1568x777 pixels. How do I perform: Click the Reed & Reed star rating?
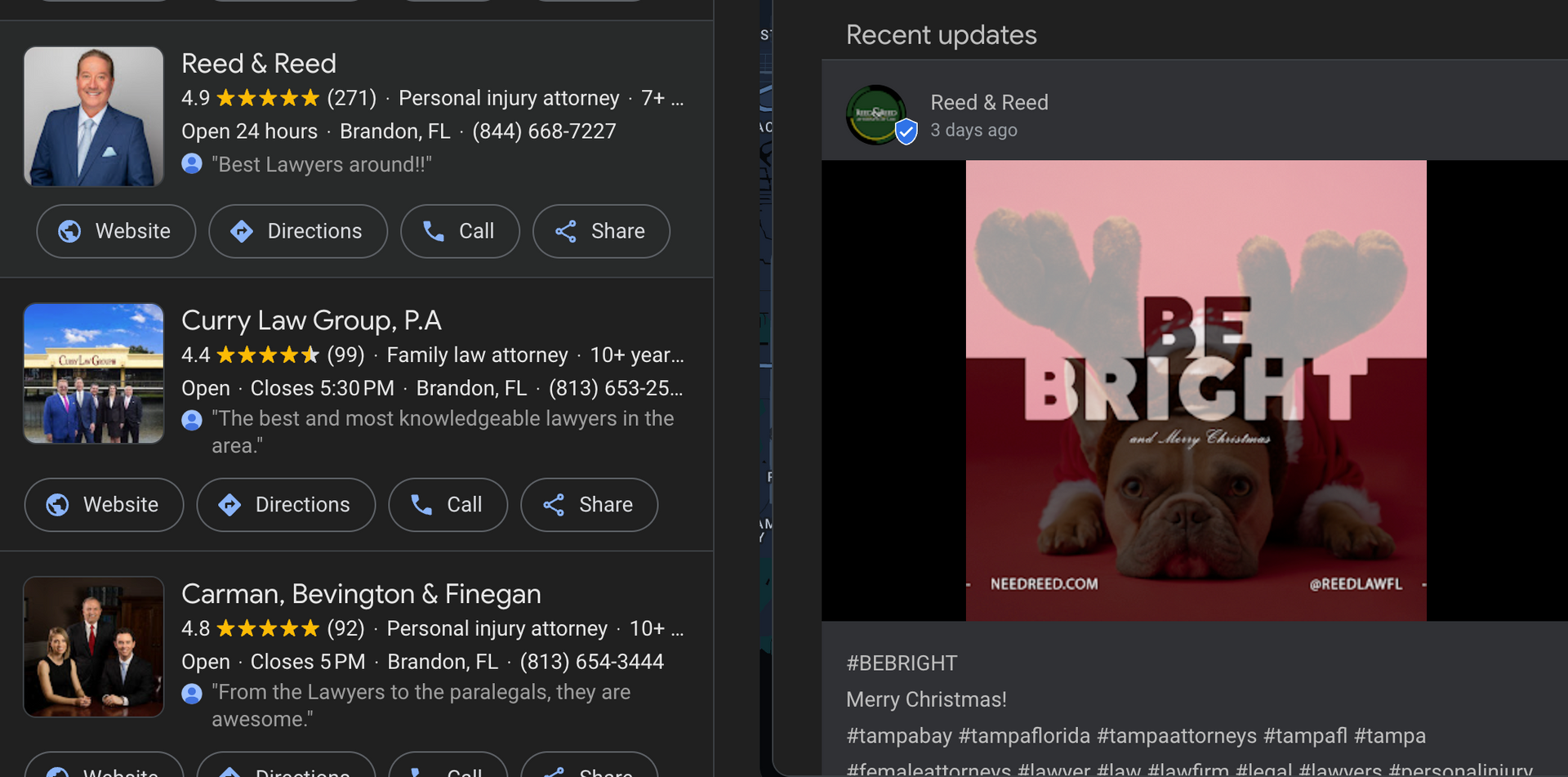point(268,98)
